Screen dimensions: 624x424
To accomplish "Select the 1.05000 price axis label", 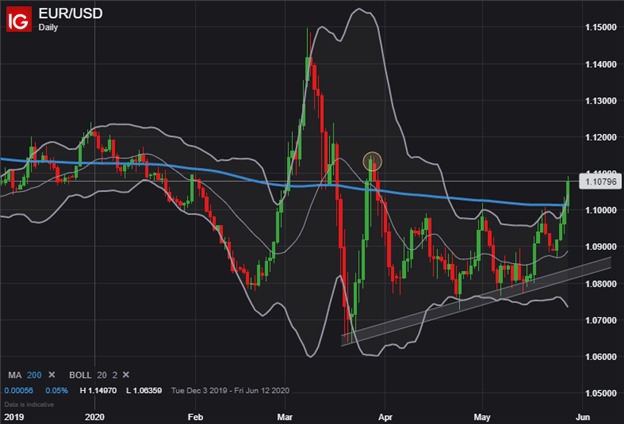I will click(601, 393).
